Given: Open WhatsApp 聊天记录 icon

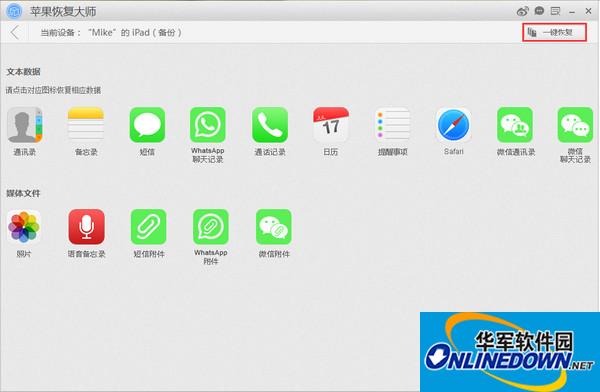Looking at the screenshot, I should click(x=208, y=125).
